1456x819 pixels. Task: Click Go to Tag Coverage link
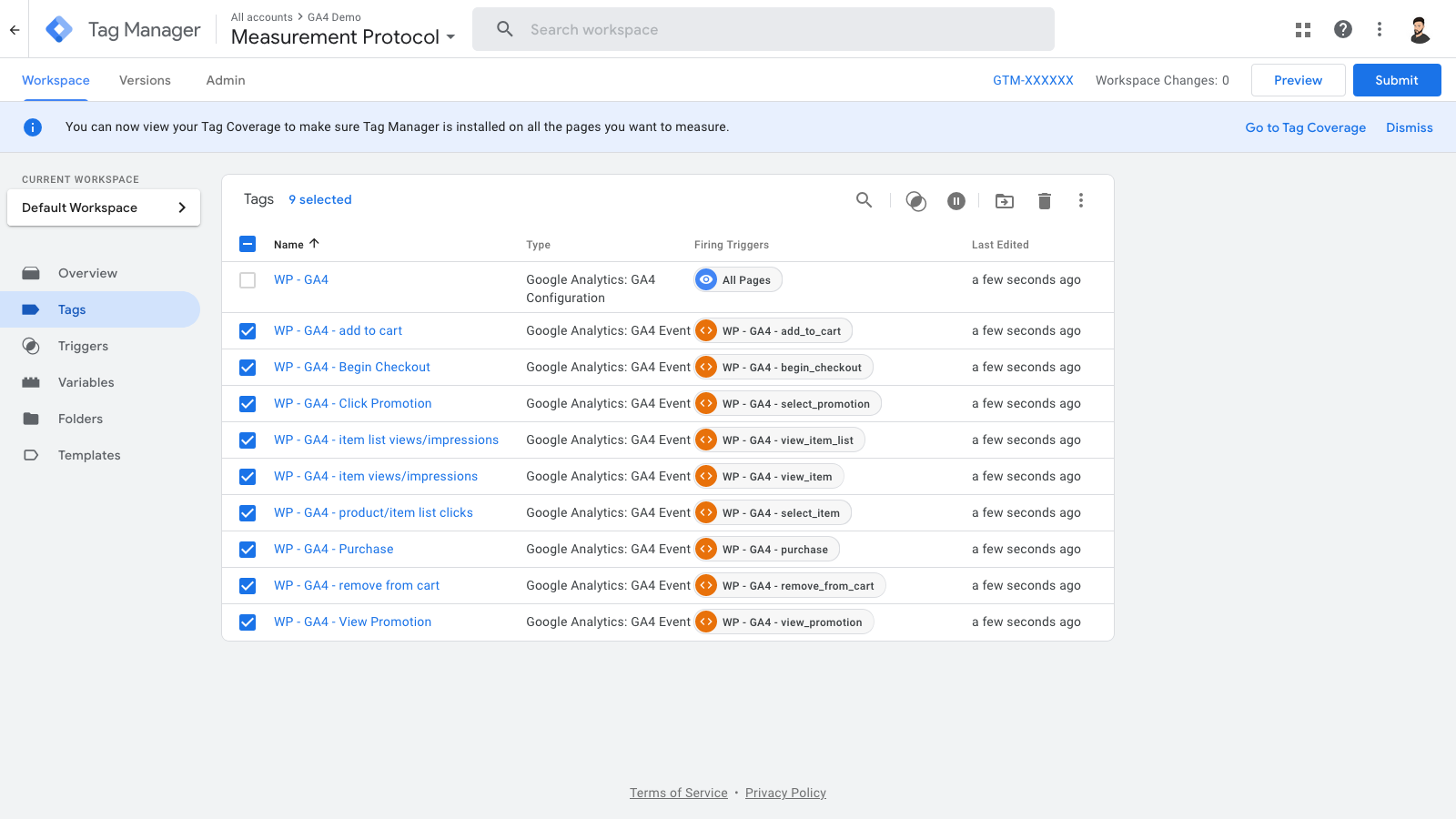tap(1305, 127)
